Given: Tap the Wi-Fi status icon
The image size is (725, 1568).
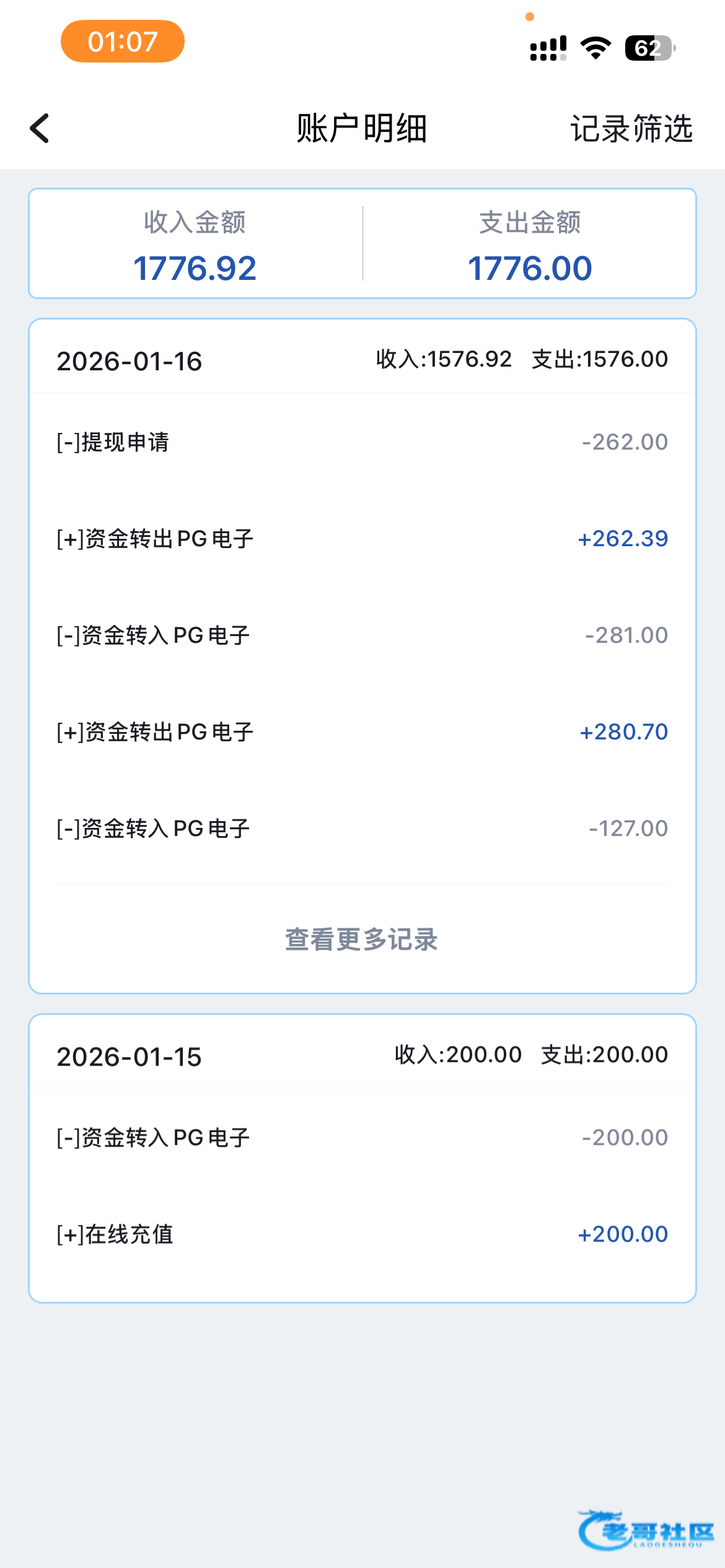Looking at the screenshot, I should pyautogui.click(x=595, y=48).
